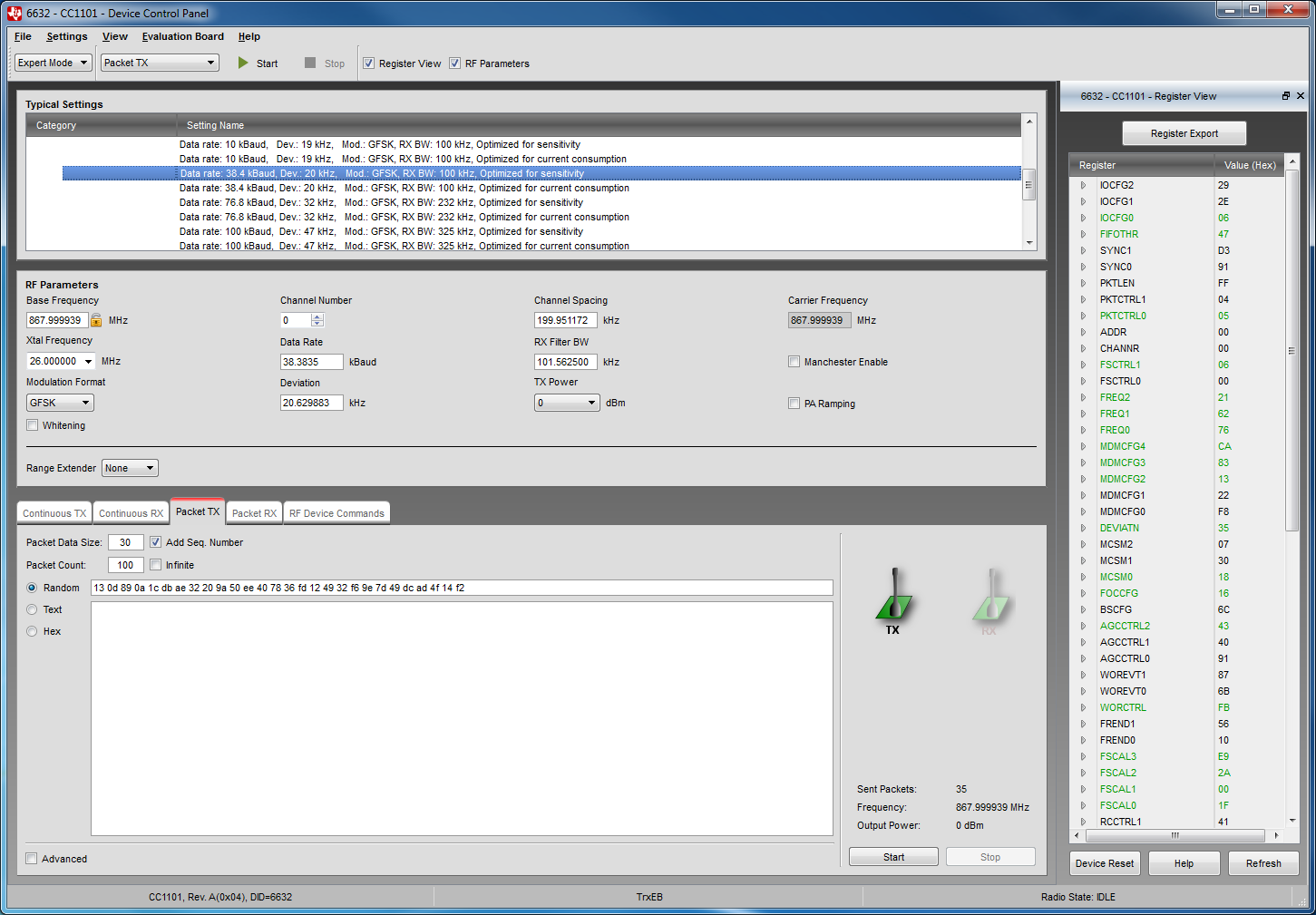Expand the IOCFG2 register row
This screenshot has height=915, width=1316.
coord(1083,185)
